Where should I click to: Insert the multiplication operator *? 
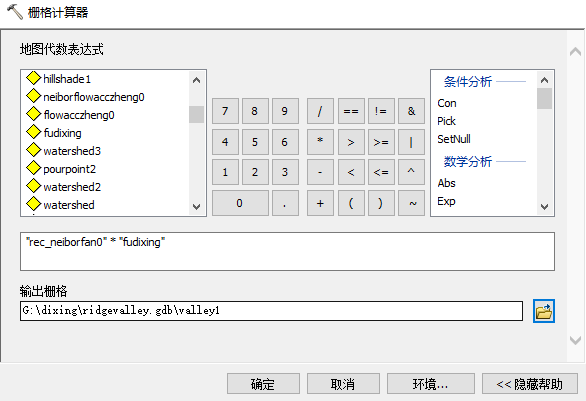click(x=320, y=142)
